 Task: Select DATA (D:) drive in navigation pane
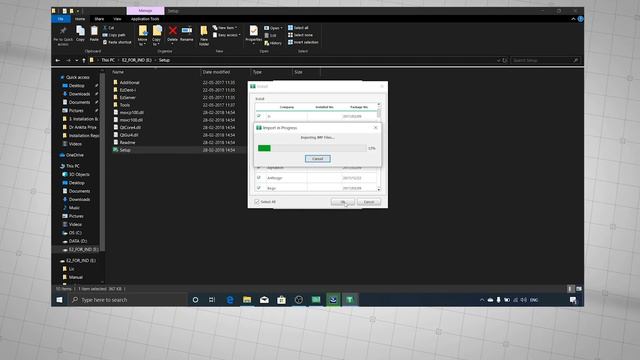(x=78, y=241)
